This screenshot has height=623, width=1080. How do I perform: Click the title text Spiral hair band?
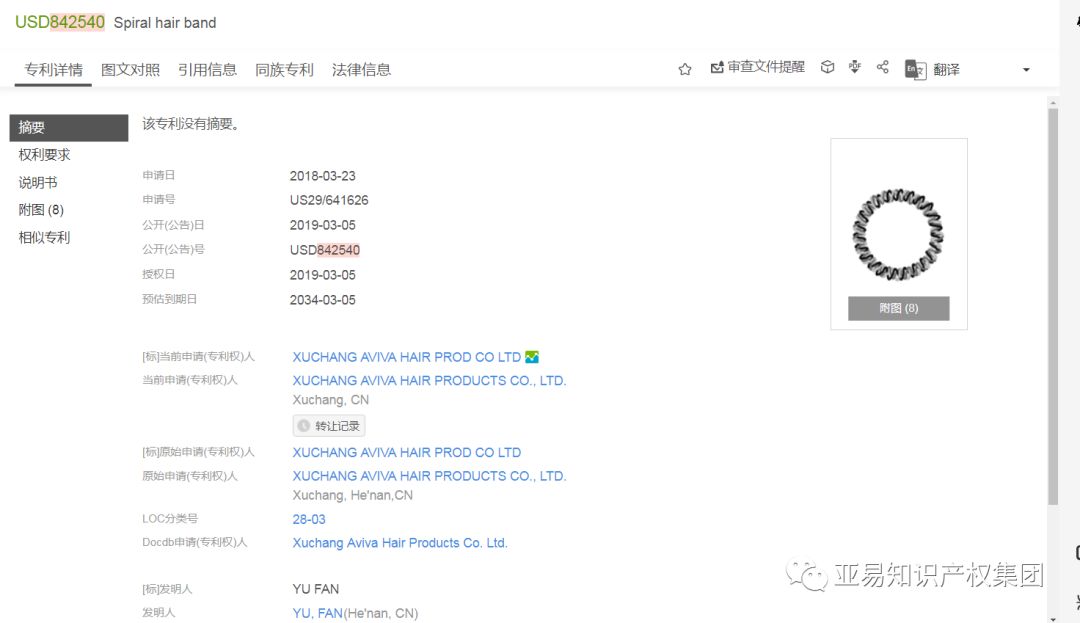[165, 23]
